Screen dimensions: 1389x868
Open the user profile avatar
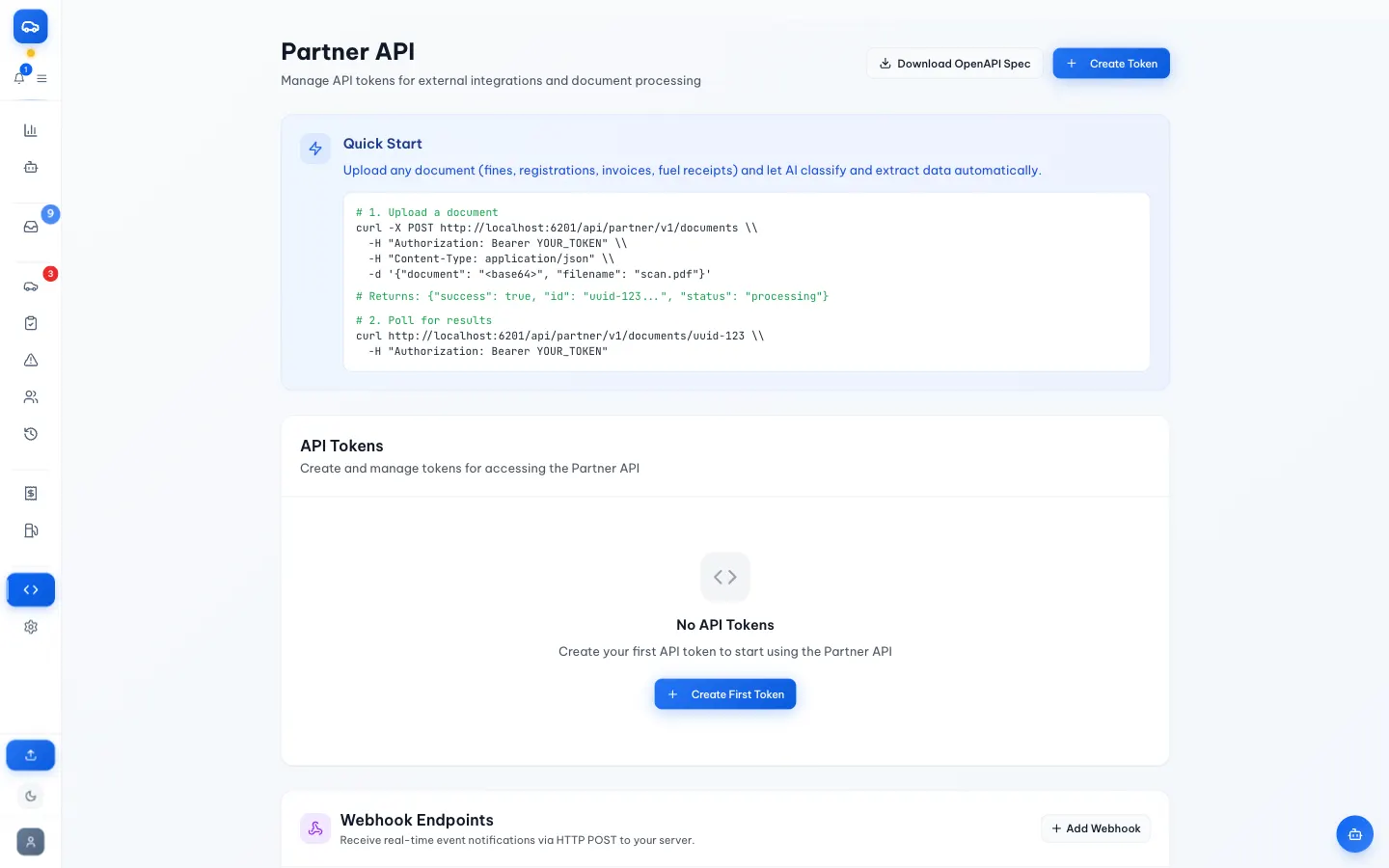[31, 842]
